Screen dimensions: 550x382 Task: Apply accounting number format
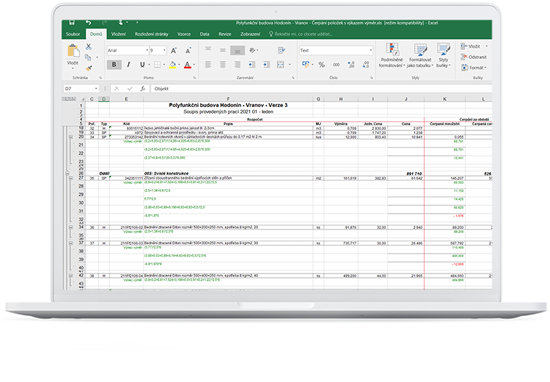305,65
